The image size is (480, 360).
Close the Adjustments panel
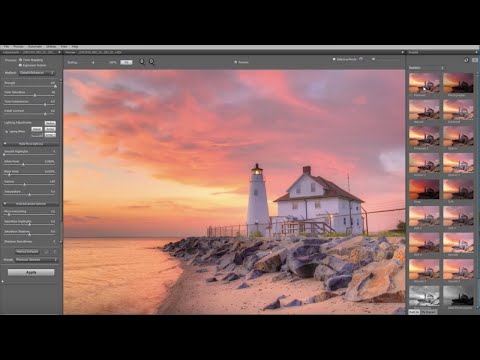tap(59, 52)
